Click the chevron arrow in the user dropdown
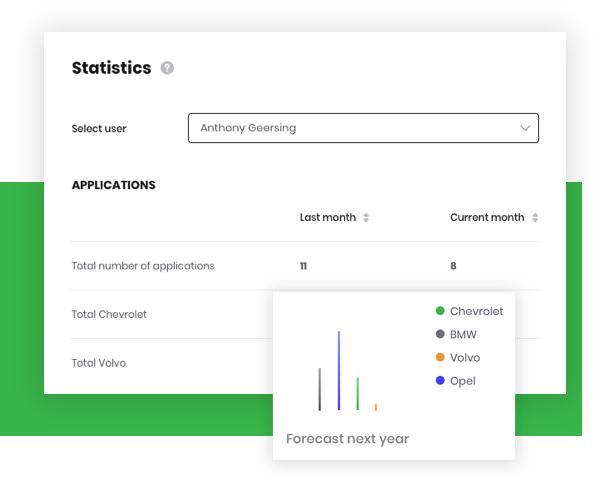Image resolution: width=600 pixels, height=480 pixels. (x=525, y=128)
